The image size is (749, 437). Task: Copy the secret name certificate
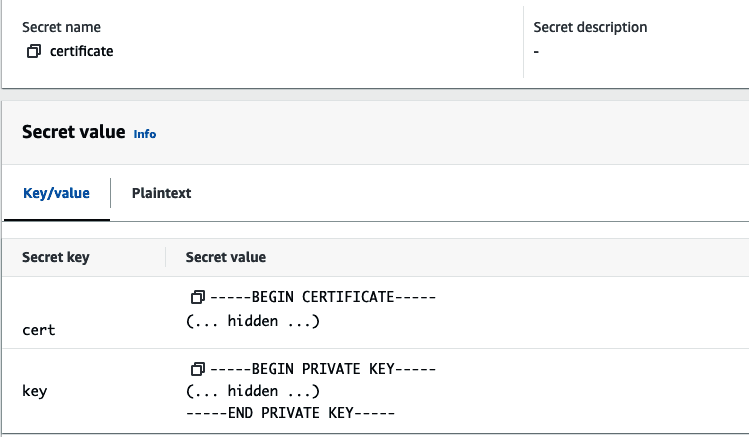tap(33, 51)
